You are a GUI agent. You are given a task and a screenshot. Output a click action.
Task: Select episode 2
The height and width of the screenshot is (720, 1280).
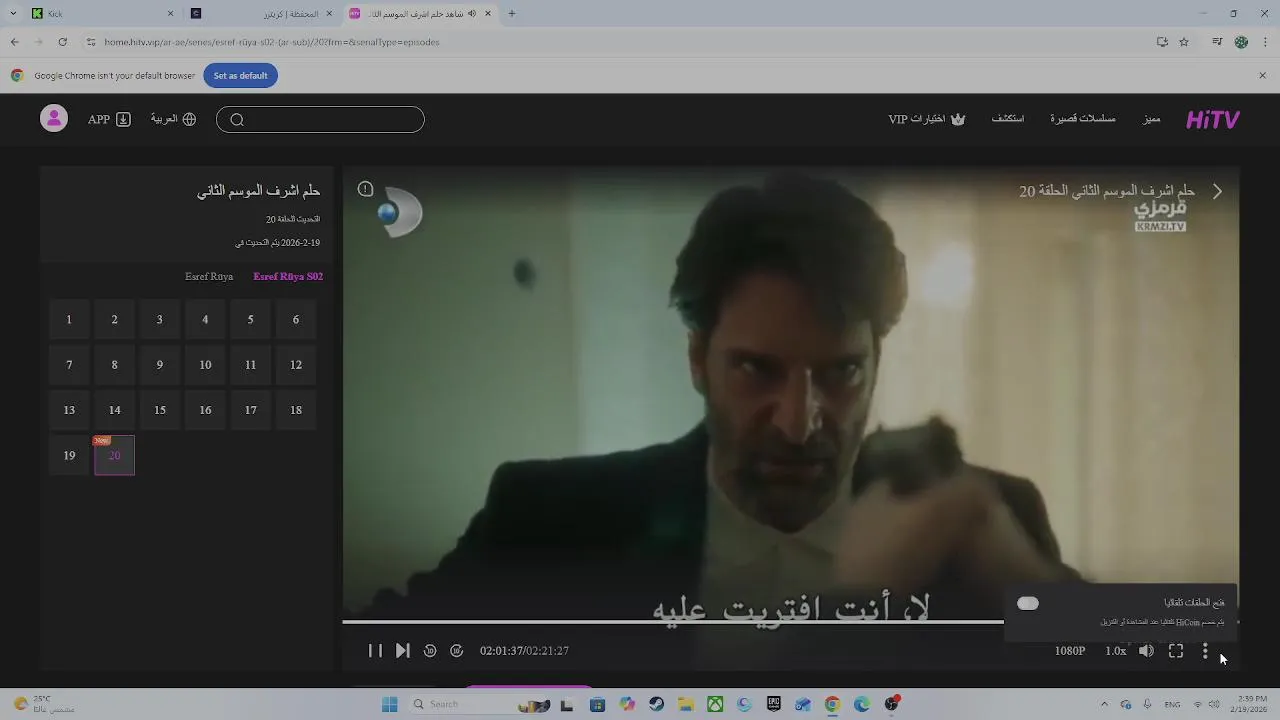(114, 320)
